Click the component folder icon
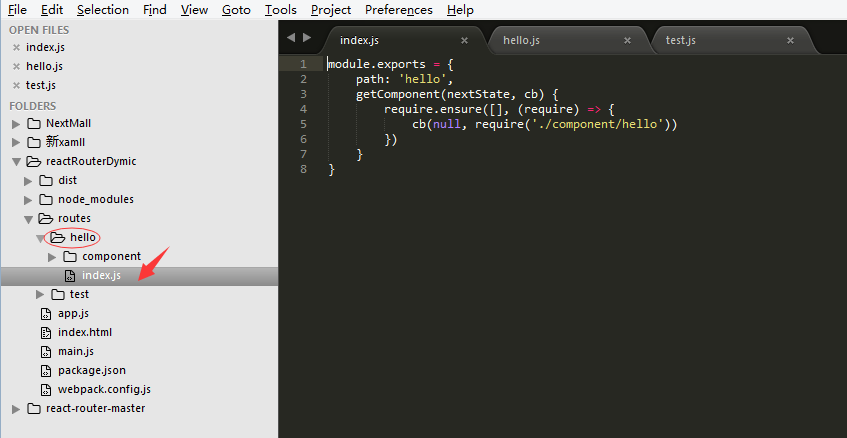 click(70, 256)
